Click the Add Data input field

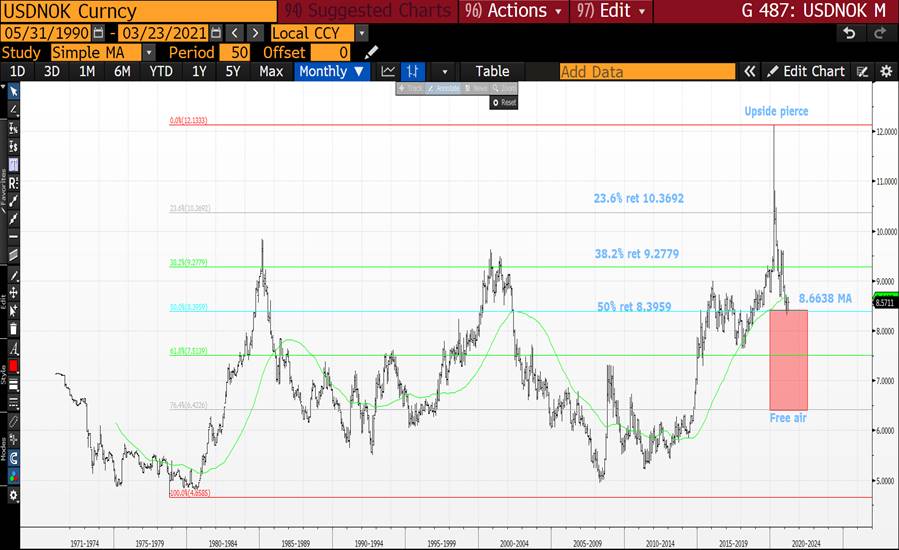[647, 72]
